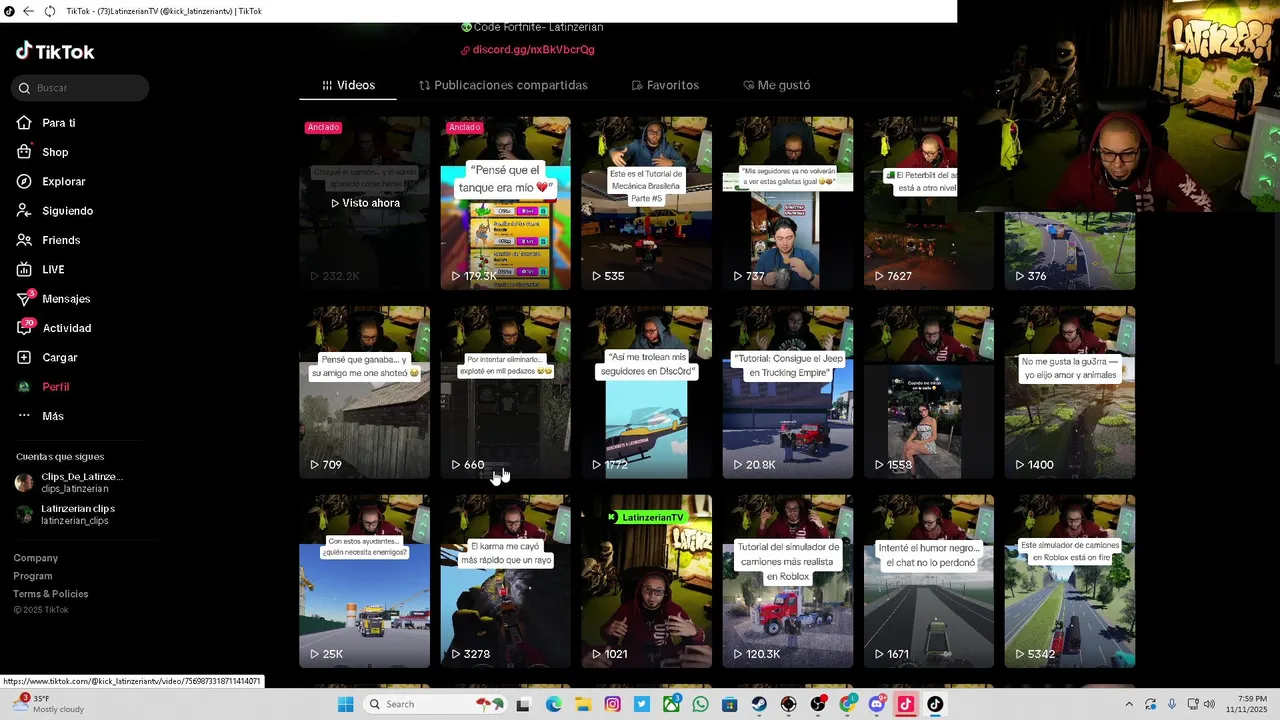Open Task View from the taskbar
The image size is (1280, 720).
click(x=522, y=704)
